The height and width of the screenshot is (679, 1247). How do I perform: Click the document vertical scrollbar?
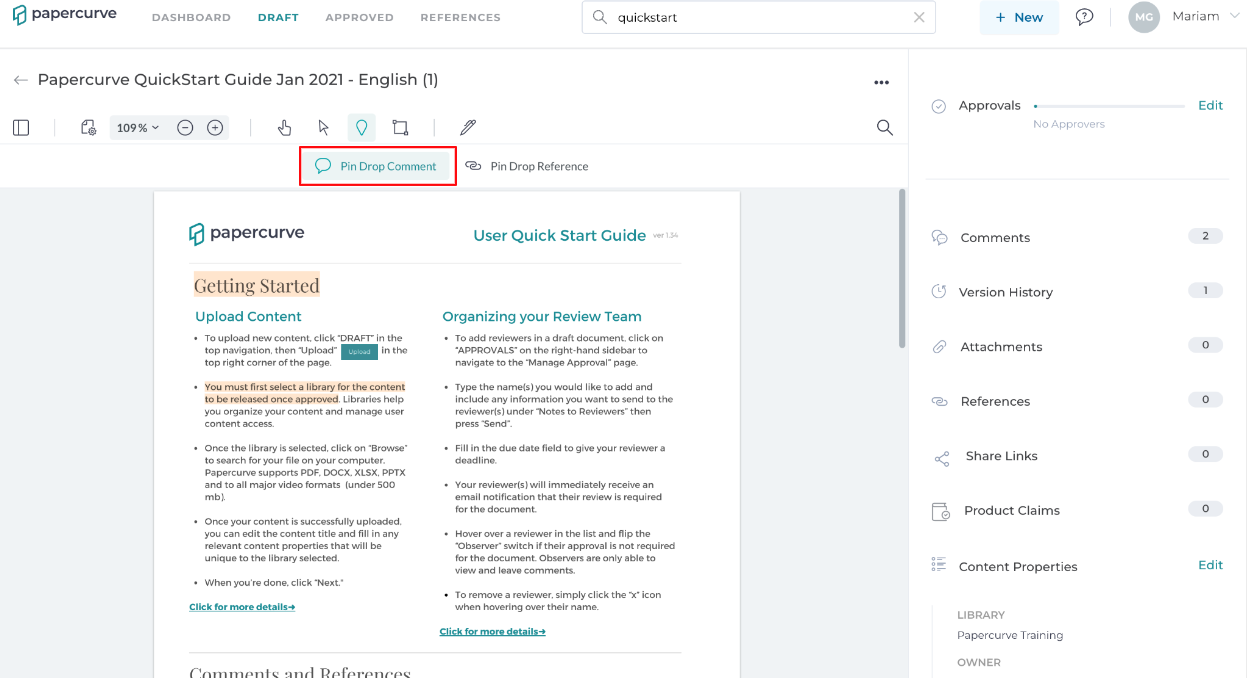coord(901,268)
